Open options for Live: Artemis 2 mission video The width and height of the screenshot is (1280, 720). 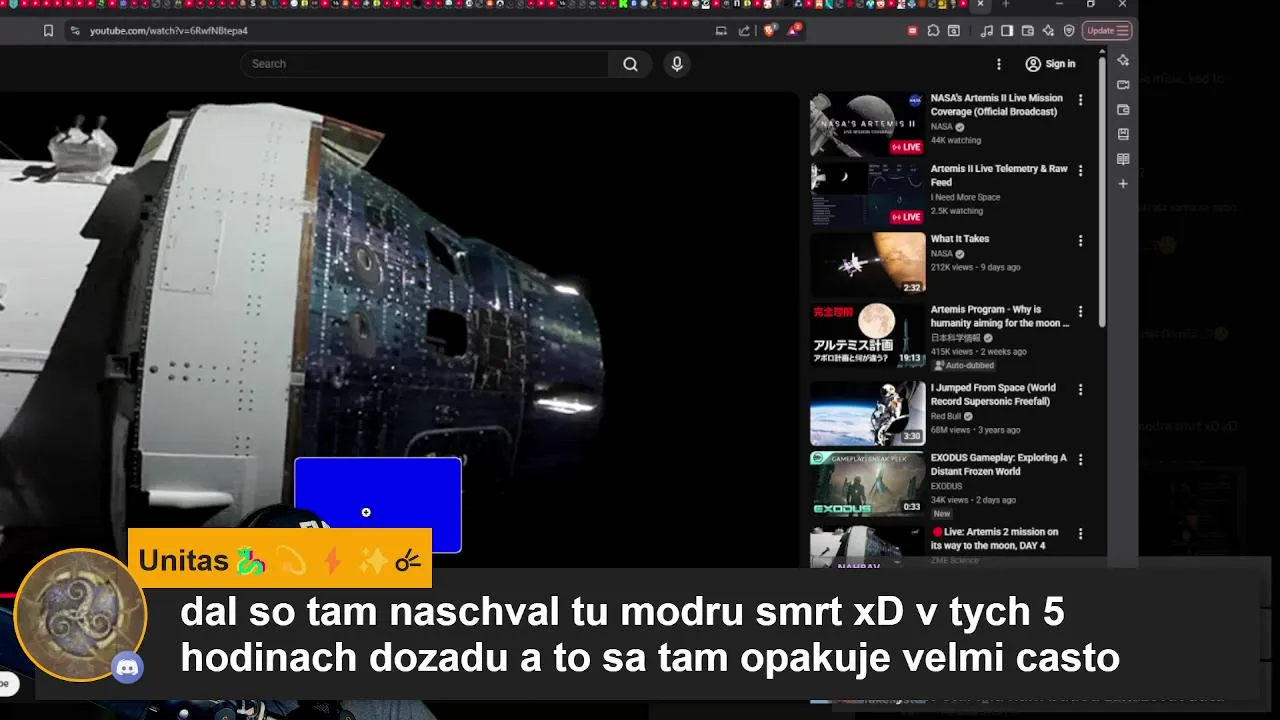1080,534
